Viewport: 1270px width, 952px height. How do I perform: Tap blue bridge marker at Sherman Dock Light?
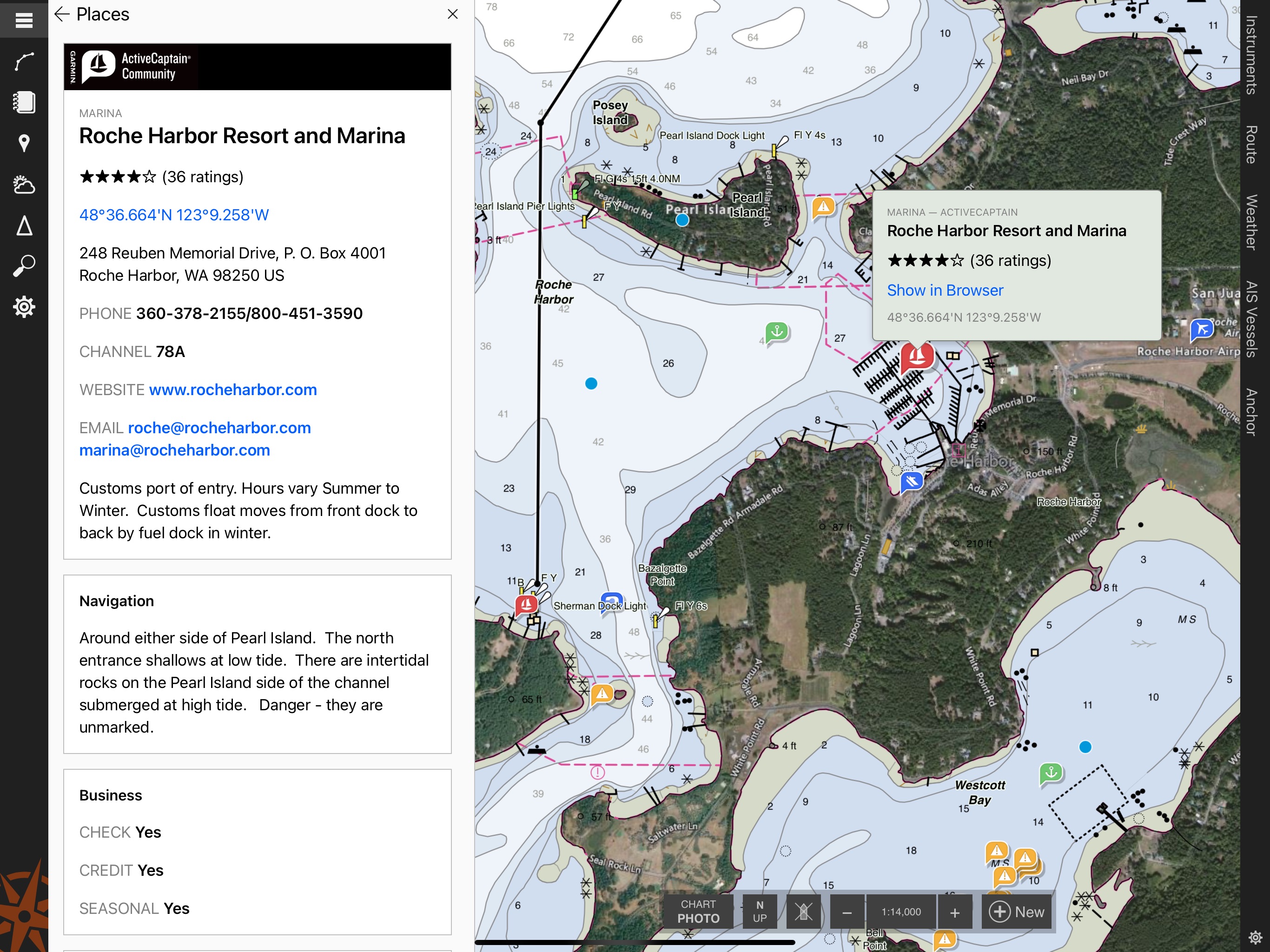[x=611, y=603]
